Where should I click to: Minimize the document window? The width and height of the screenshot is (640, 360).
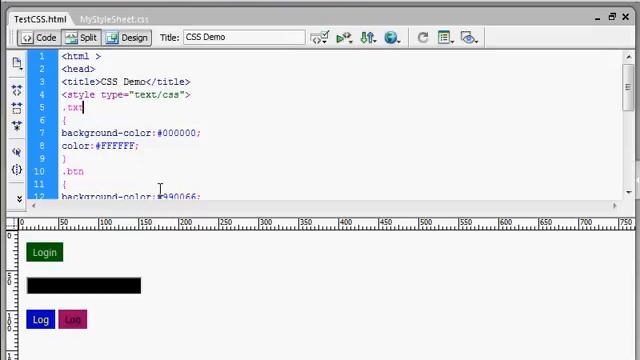click(598, 18)
